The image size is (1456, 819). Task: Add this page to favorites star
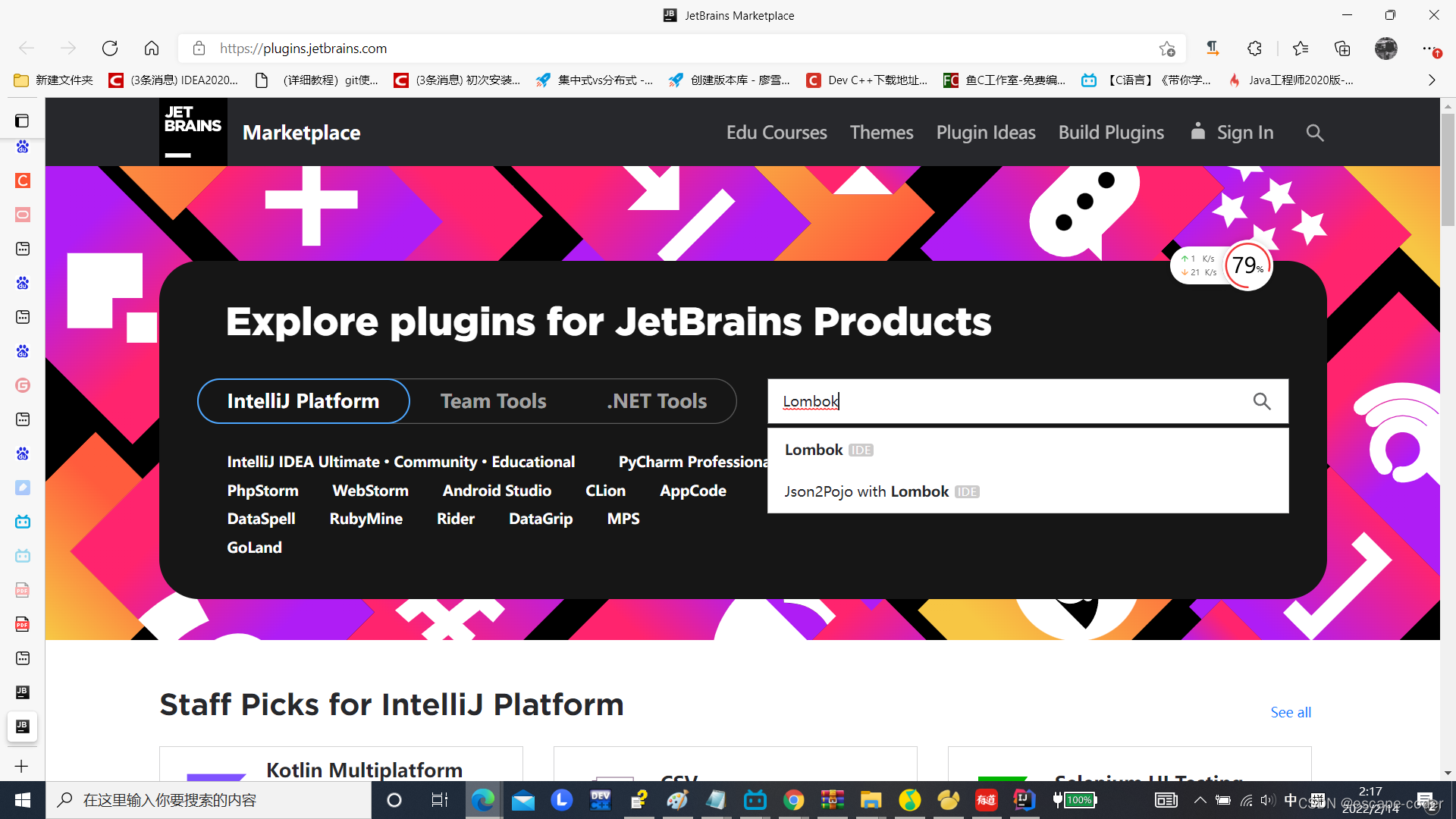click(1166, 49)
